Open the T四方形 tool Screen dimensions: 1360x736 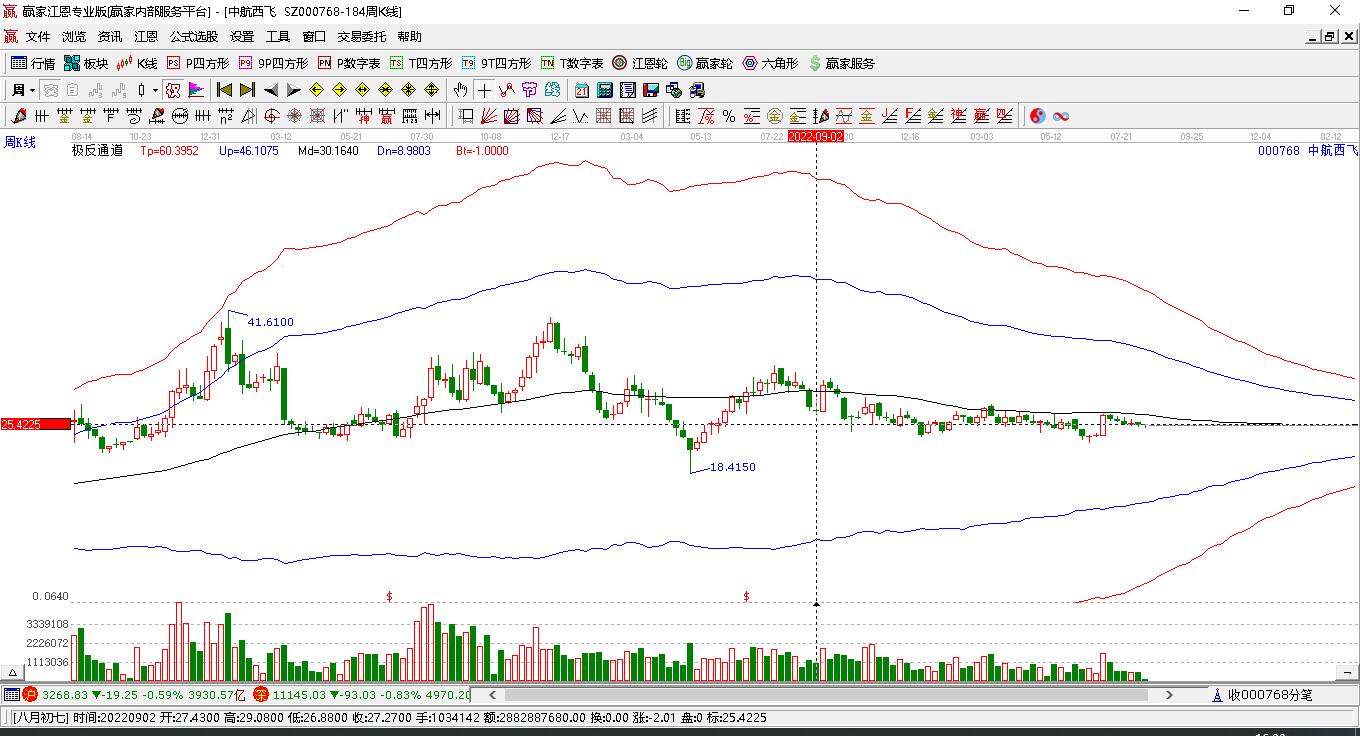point(421,63)
